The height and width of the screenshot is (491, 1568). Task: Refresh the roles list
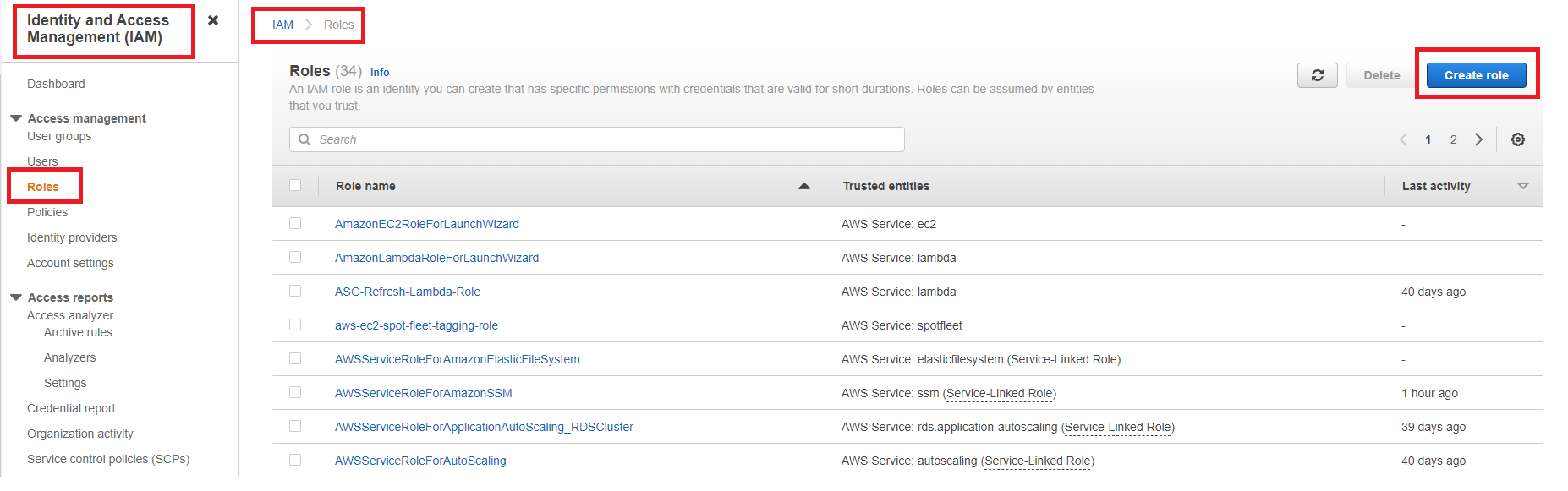tap(1317, 75)
